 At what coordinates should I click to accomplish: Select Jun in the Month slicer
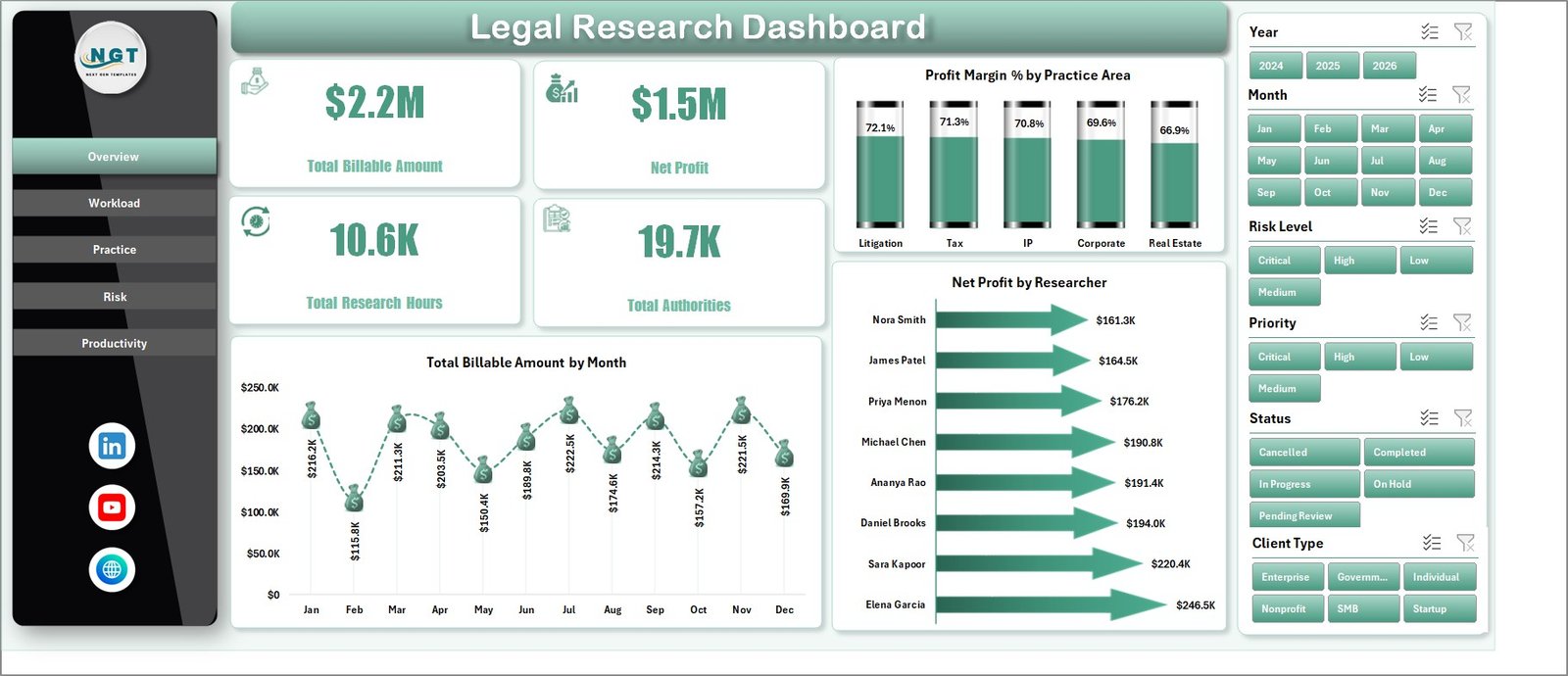(1332, 161)
